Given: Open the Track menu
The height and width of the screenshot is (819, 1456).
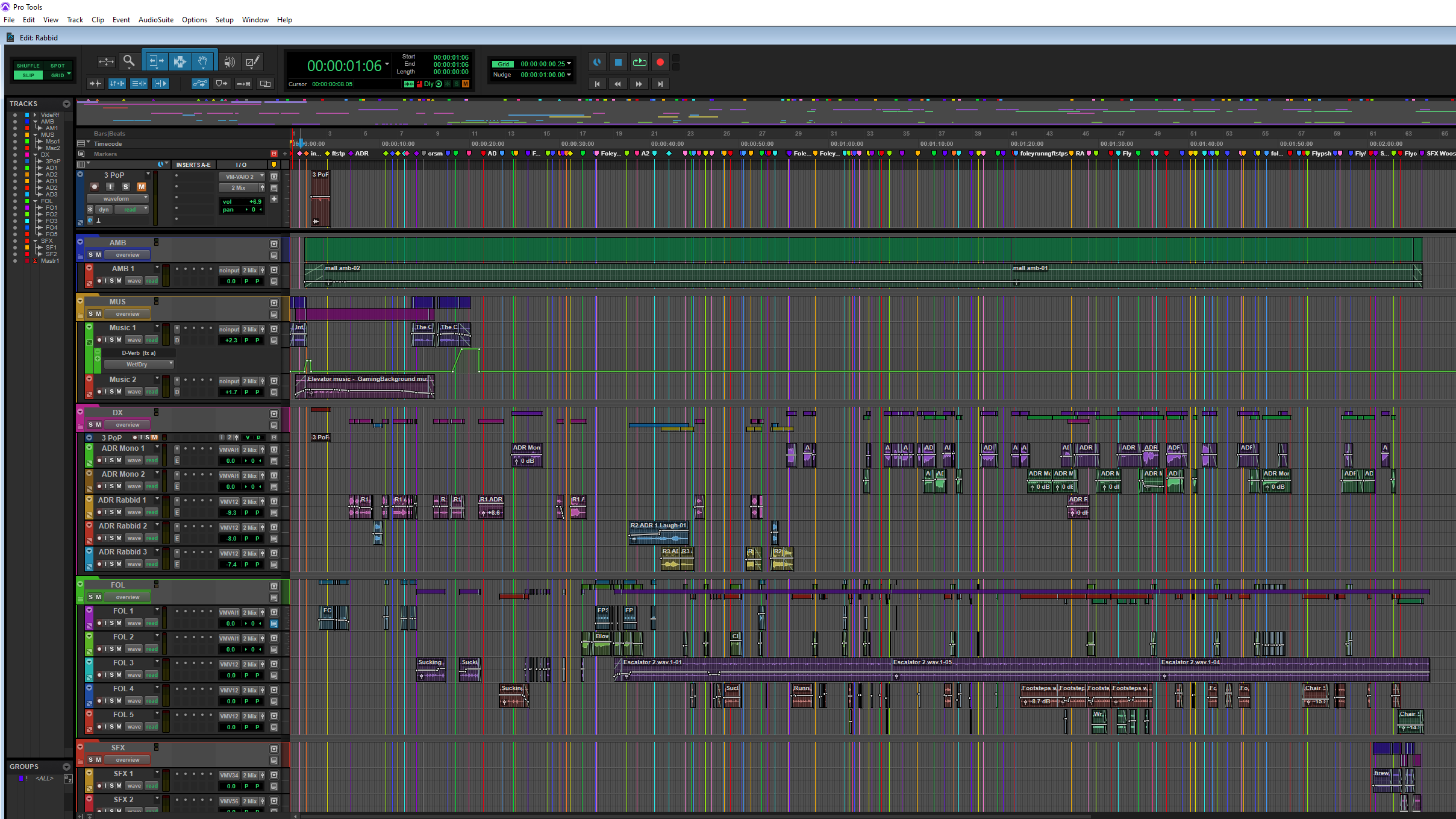Looking at the screenshot, I should point(75,20).
